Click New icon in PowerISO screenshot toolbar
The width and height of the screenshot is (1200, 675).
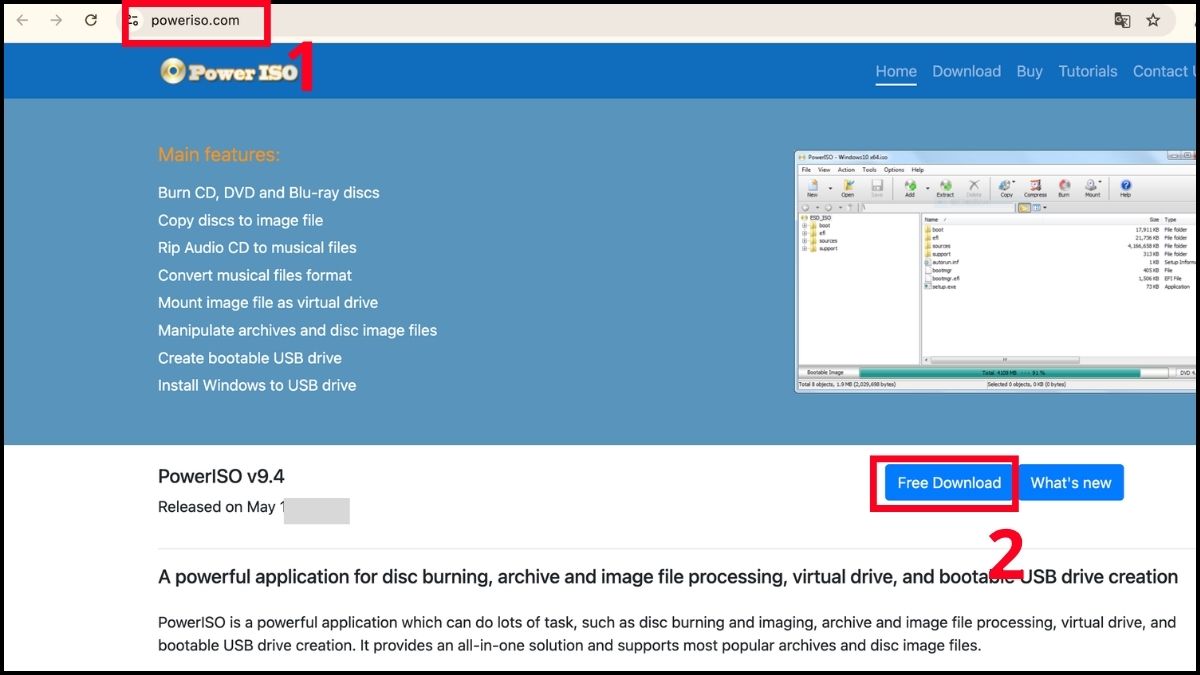[x=812, y=188]
